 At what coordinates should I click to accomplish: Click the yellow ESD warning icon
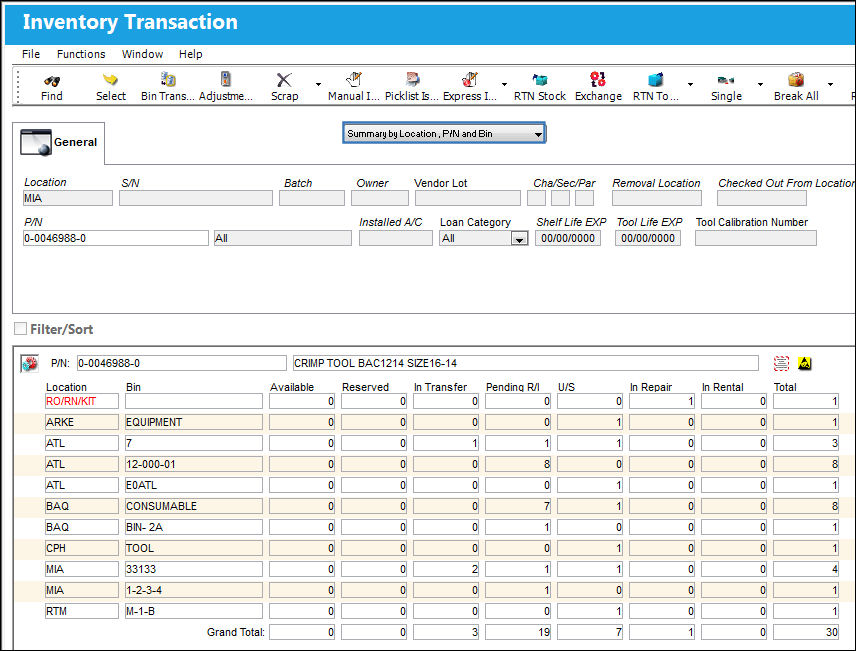coord(804,363)
